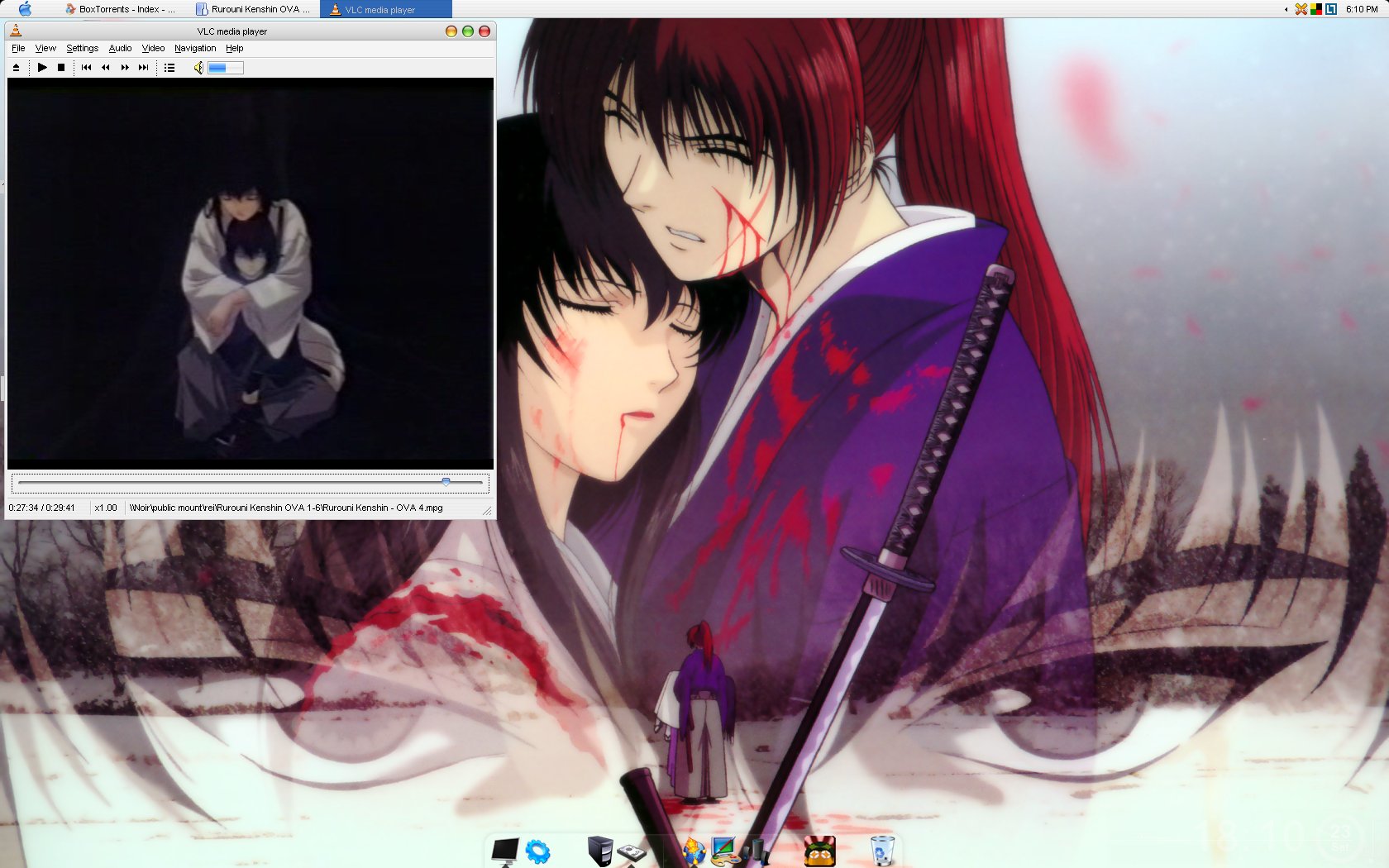Image resolution: width=1389 pixels, height=868 pixels.
Task: Click the 6:10 PM clock
Action: tap(1362, 9)
